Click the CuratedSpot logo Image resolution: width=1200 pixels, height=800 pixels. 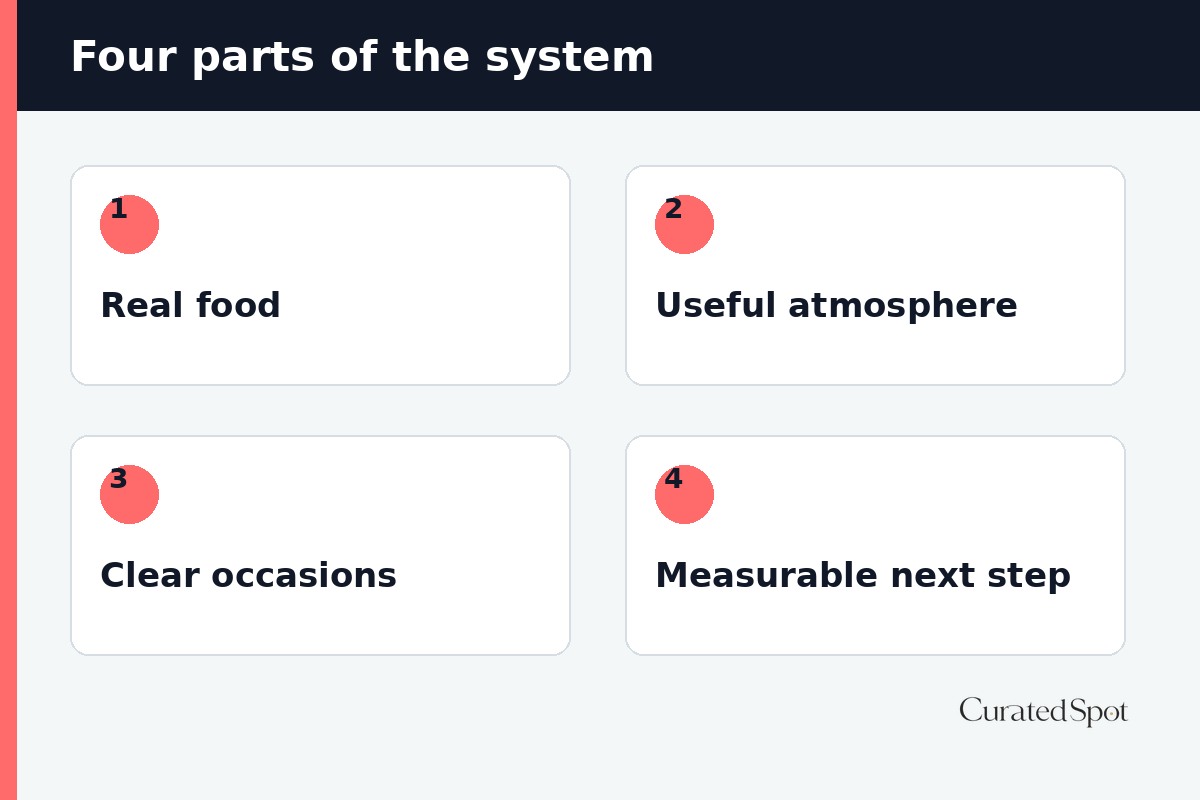1043,711
